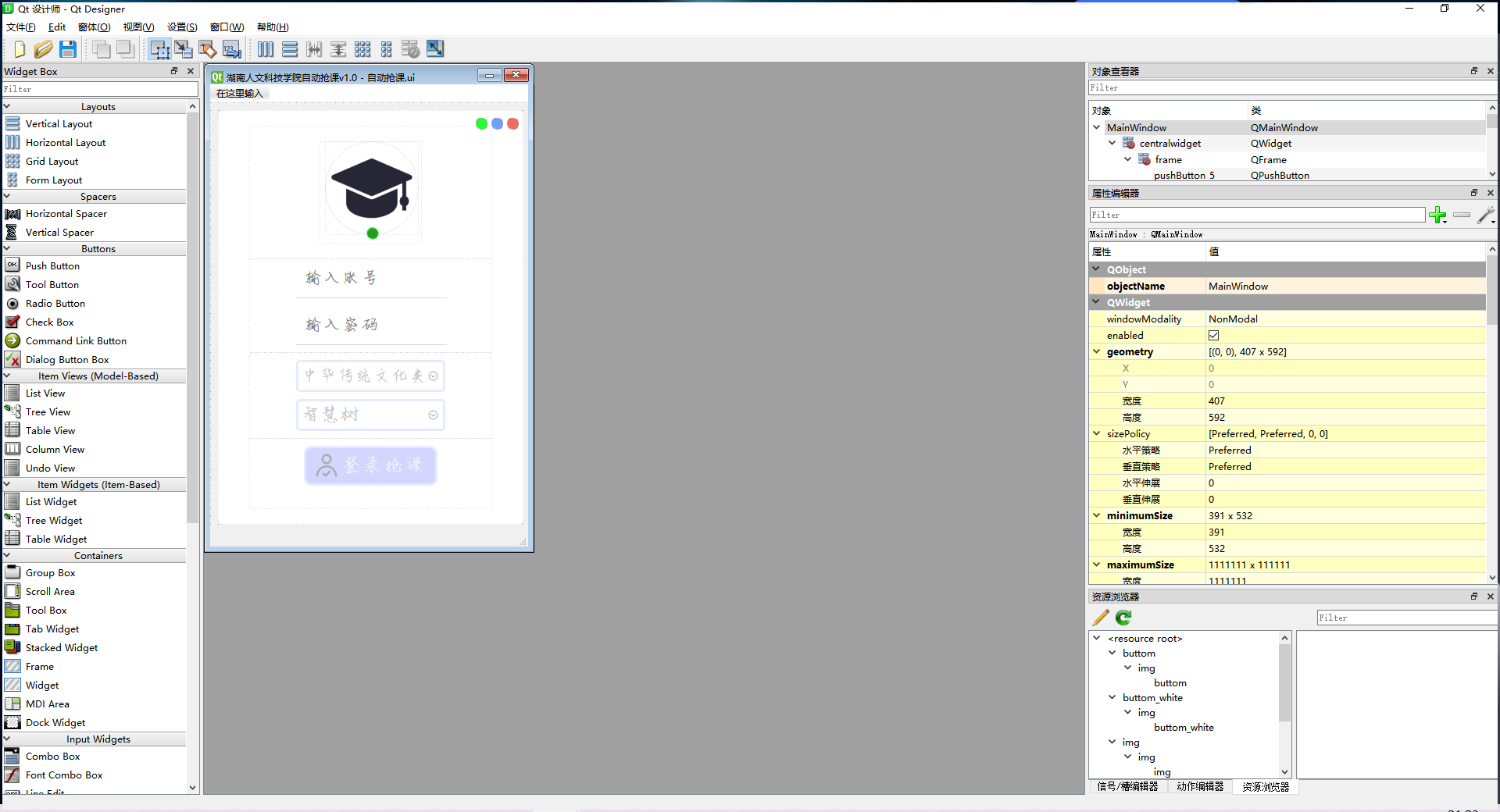Screen dimensions: 1500x812
Task: Apply Lay Out Horizontally toolbar icon
Action: (266, 49)
